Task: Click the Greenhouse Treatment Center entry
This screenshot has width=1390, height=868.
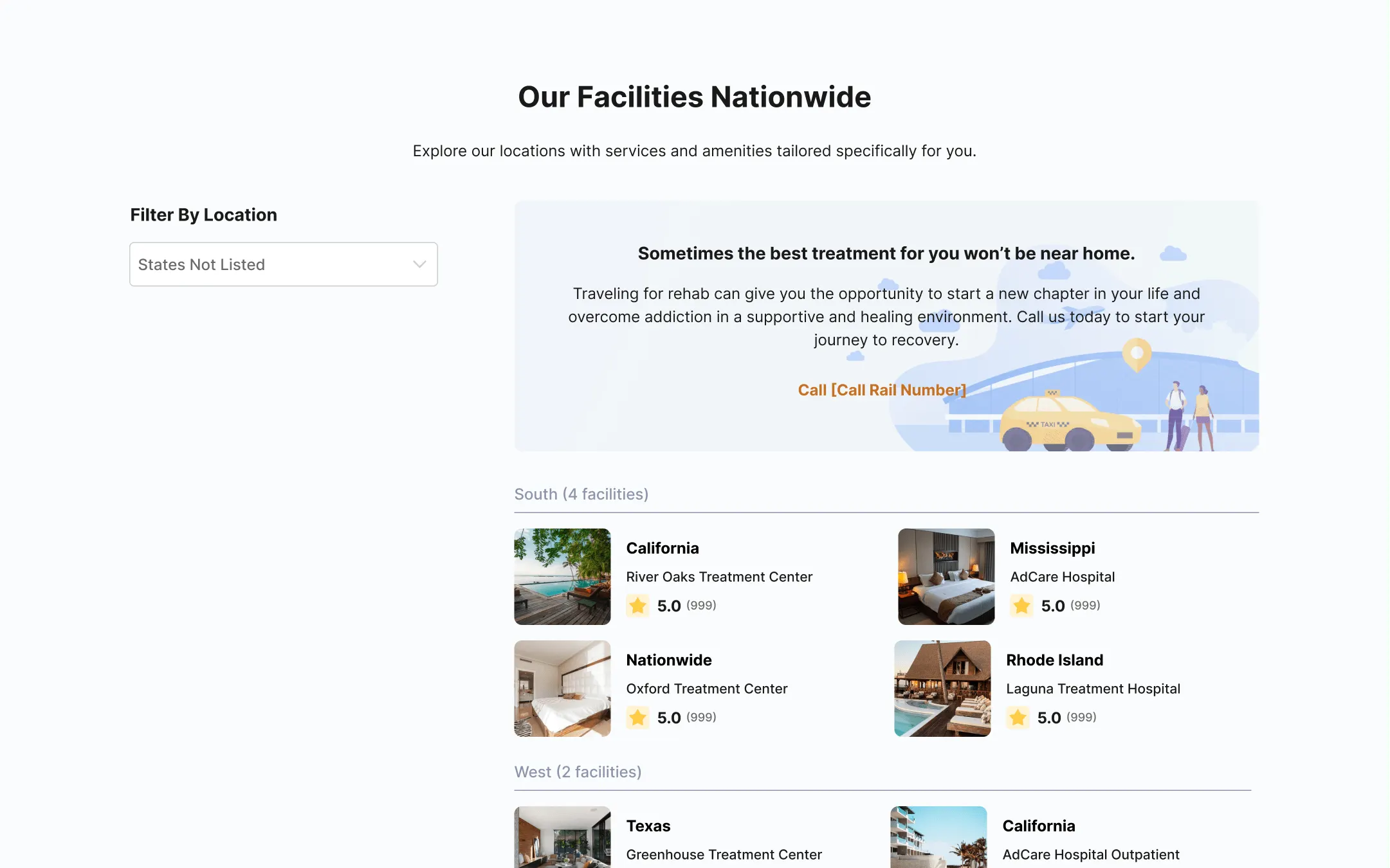Action: pyautogui.click(x=723, y=854)
